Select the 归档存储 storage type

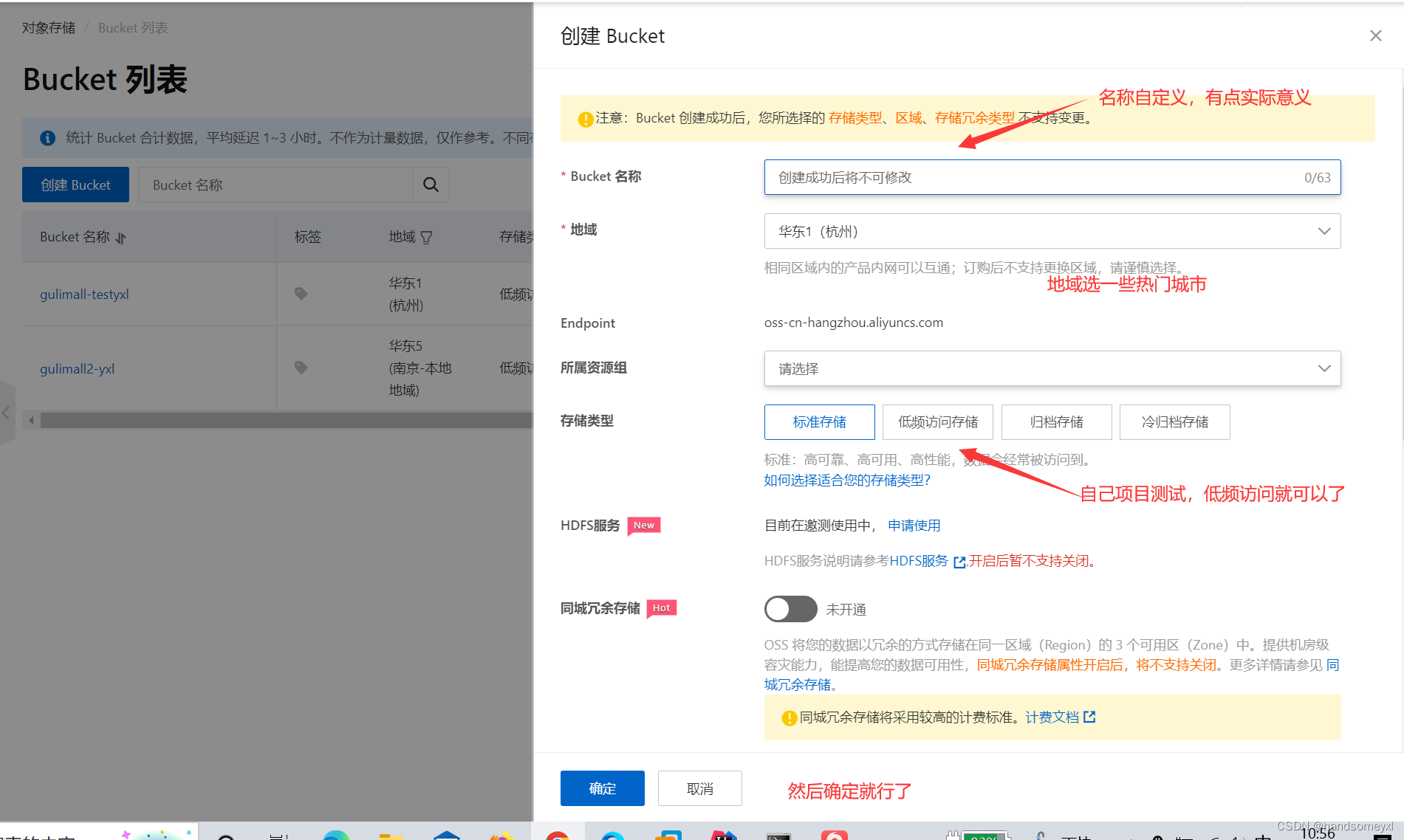[x=1056, y=422]
